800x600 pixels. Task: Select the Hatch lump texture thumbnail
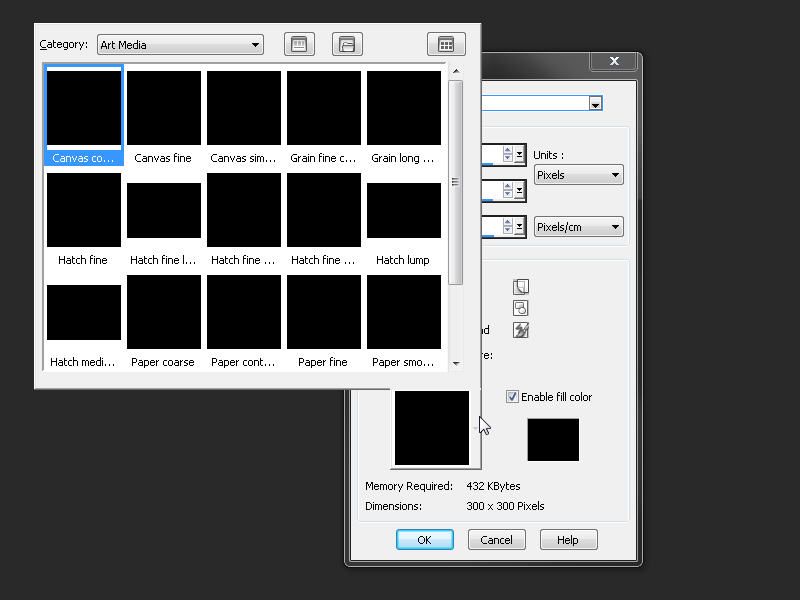pyautogui.click(x=403, y=210)
